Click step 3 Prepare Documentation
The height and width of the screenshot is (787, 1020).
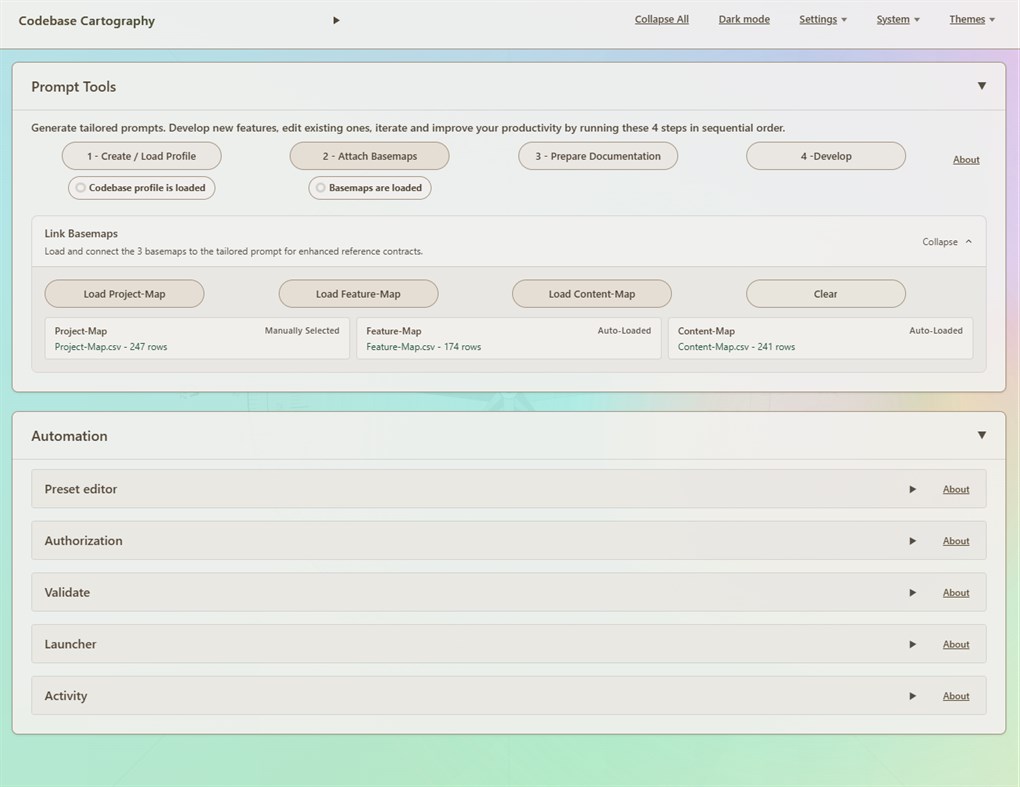pos(598,156)
